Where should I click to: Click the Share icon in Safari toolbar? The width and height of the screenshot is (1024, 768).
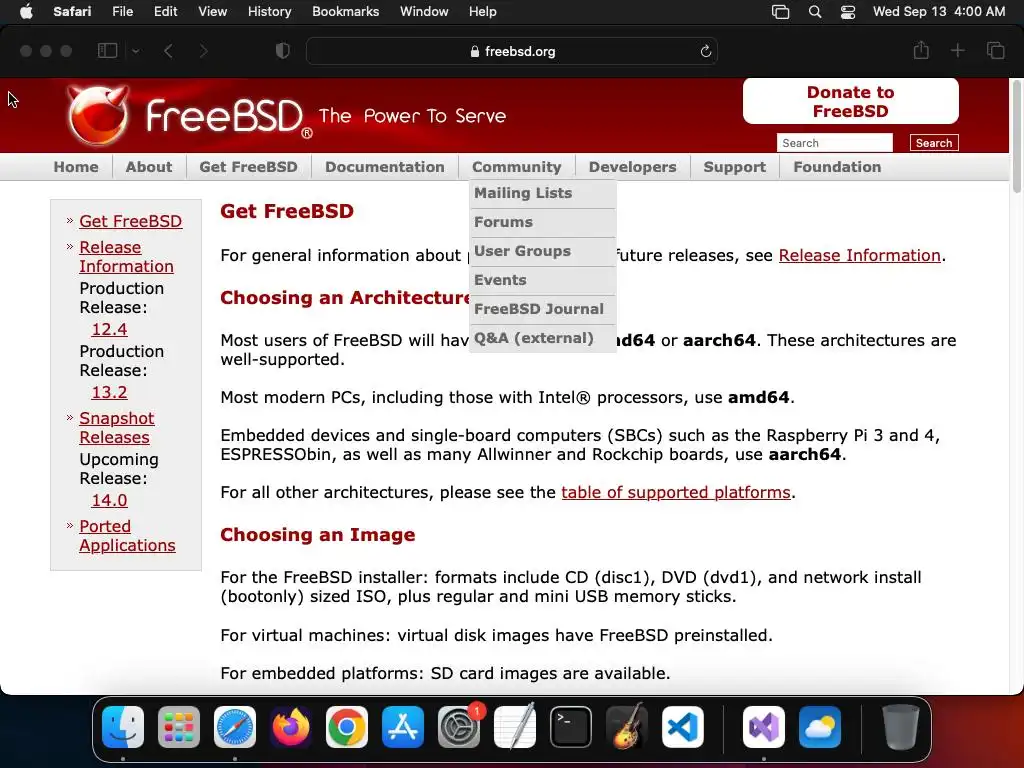921,50
